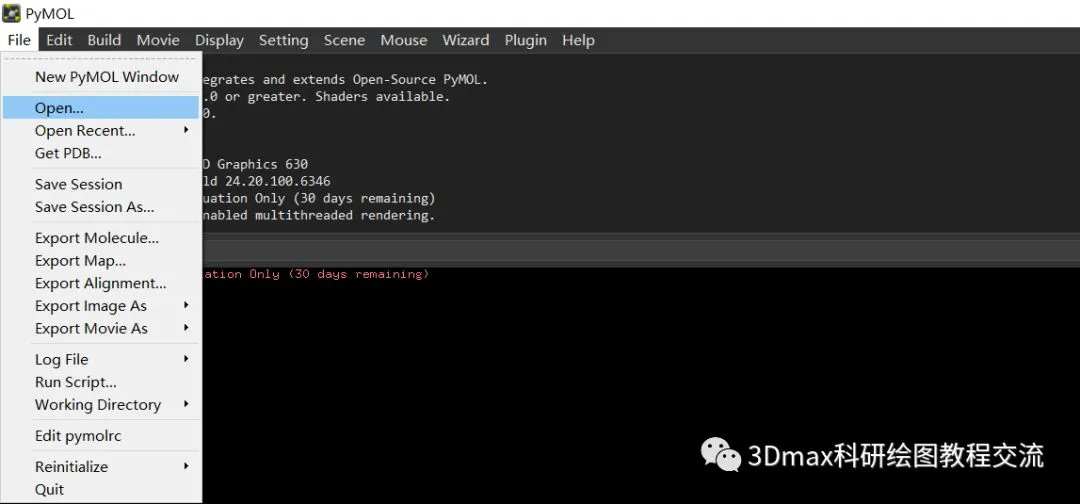Select Quit from File menu

101,490
